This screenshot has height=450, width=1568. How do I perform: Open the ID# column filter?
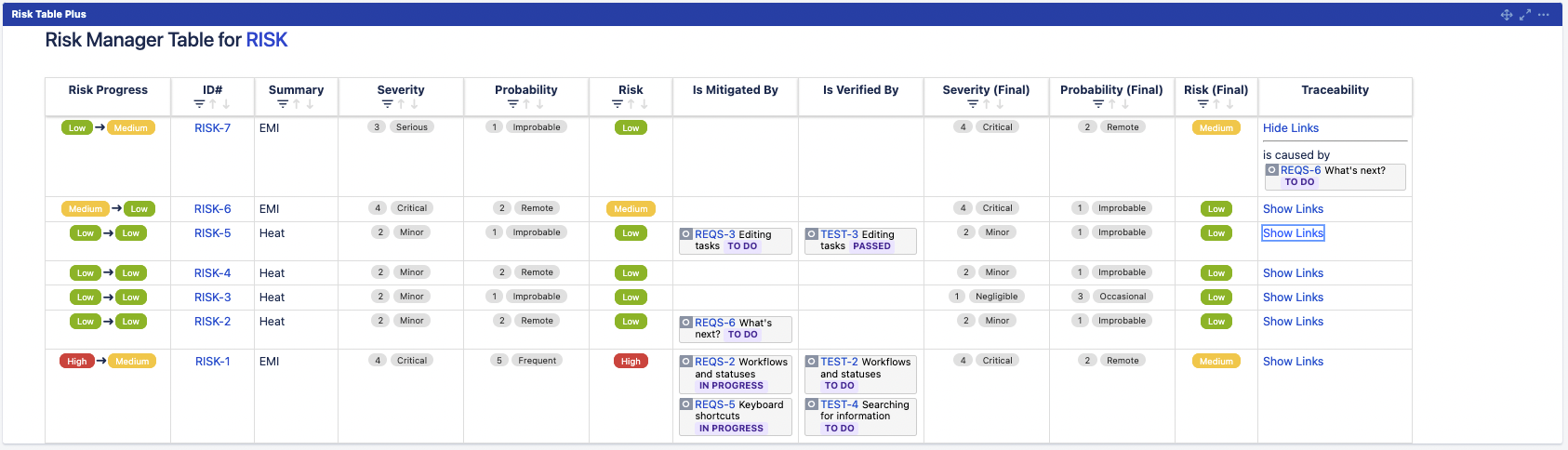click(199, 104)
